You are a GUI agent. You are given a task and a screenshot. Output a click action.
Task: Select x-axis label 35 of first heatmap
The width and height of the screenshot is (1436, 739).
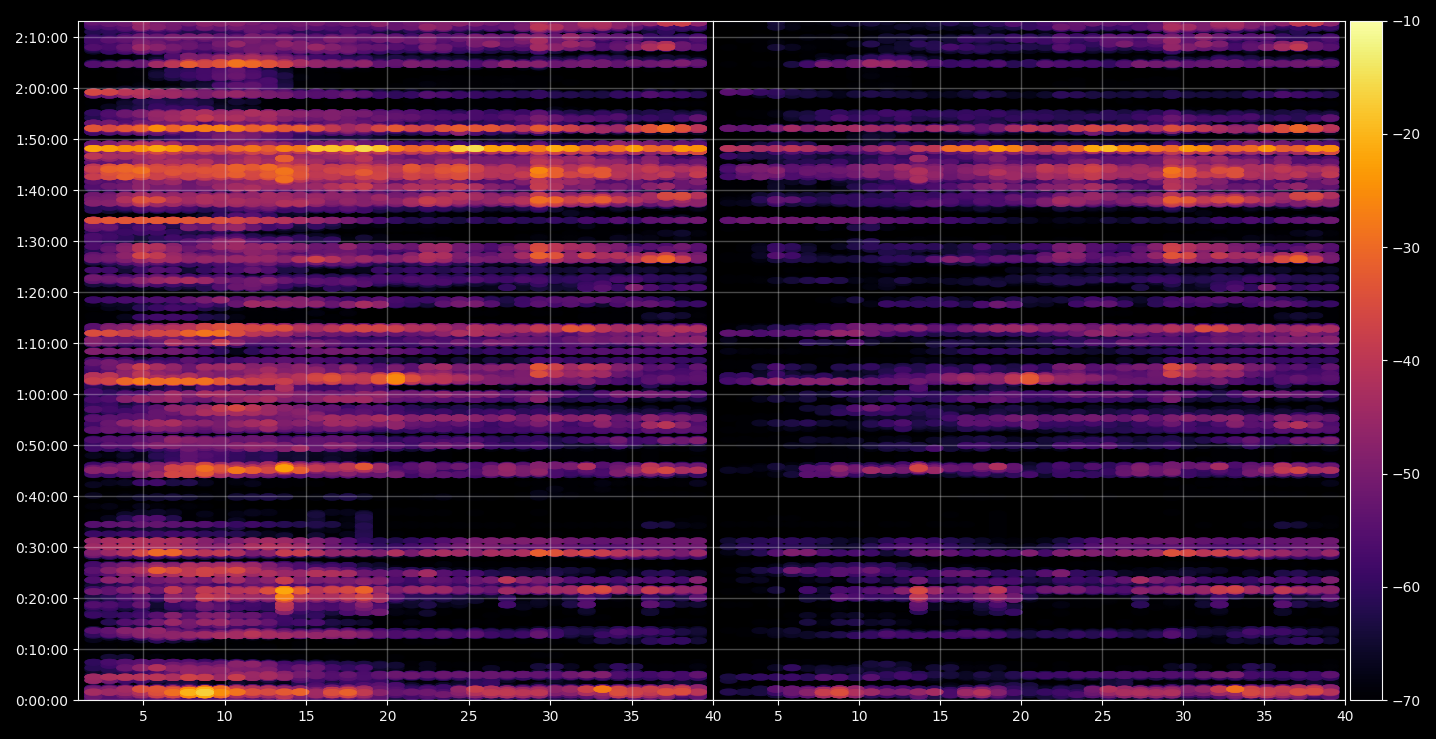[x=631, y=716]
